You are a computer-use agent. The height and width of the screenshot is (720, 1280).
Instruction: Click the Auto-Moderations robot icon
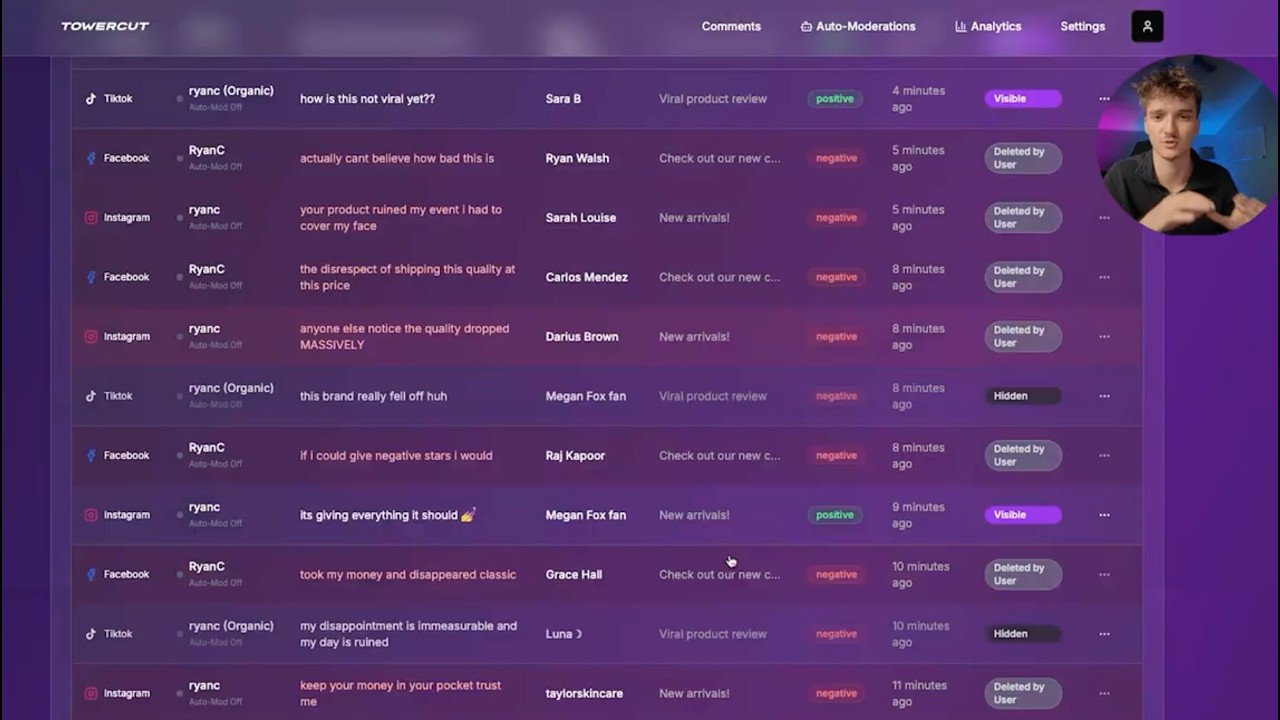click(806, 27)
